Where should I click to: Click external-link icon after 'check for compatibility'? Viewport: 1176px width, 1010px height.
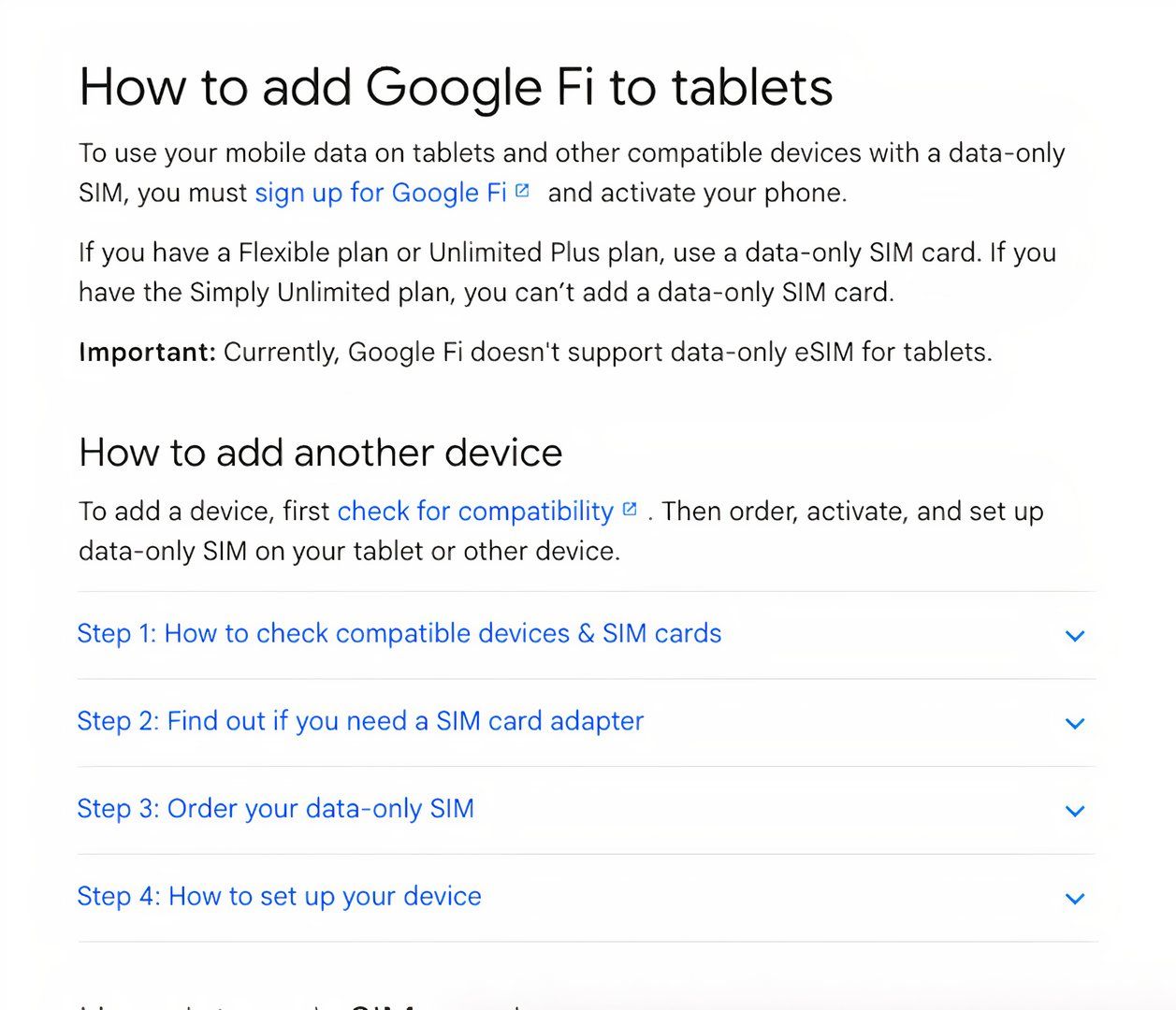[630, 510]
